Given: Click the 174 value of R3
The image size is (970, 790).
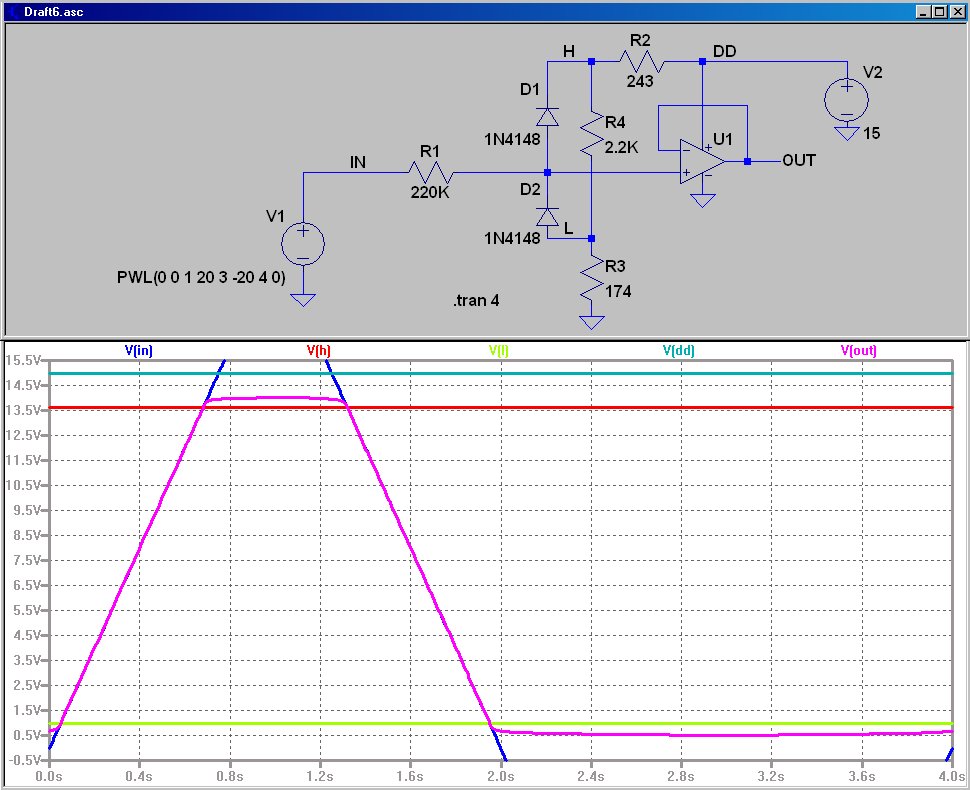Looking at the screenshot, I should coord(618,291).
